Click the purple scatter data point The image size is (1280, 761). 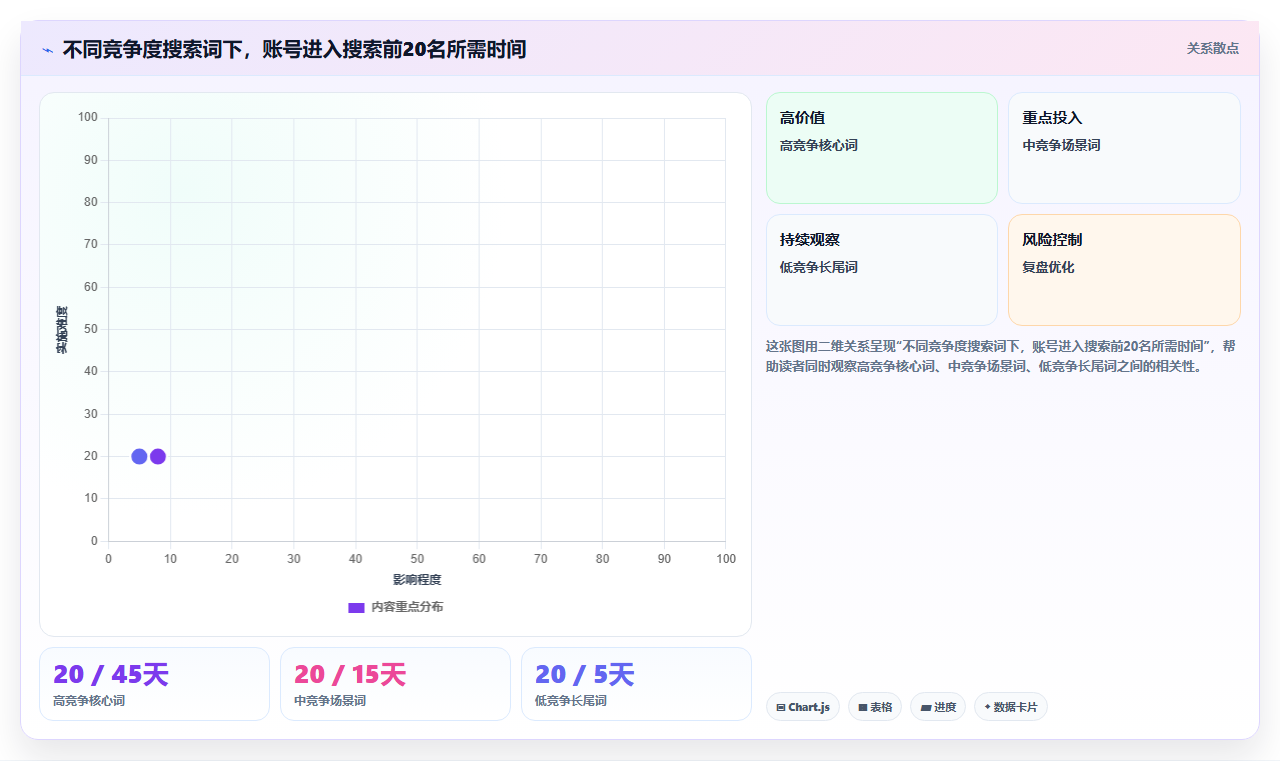tap(157, 456)
